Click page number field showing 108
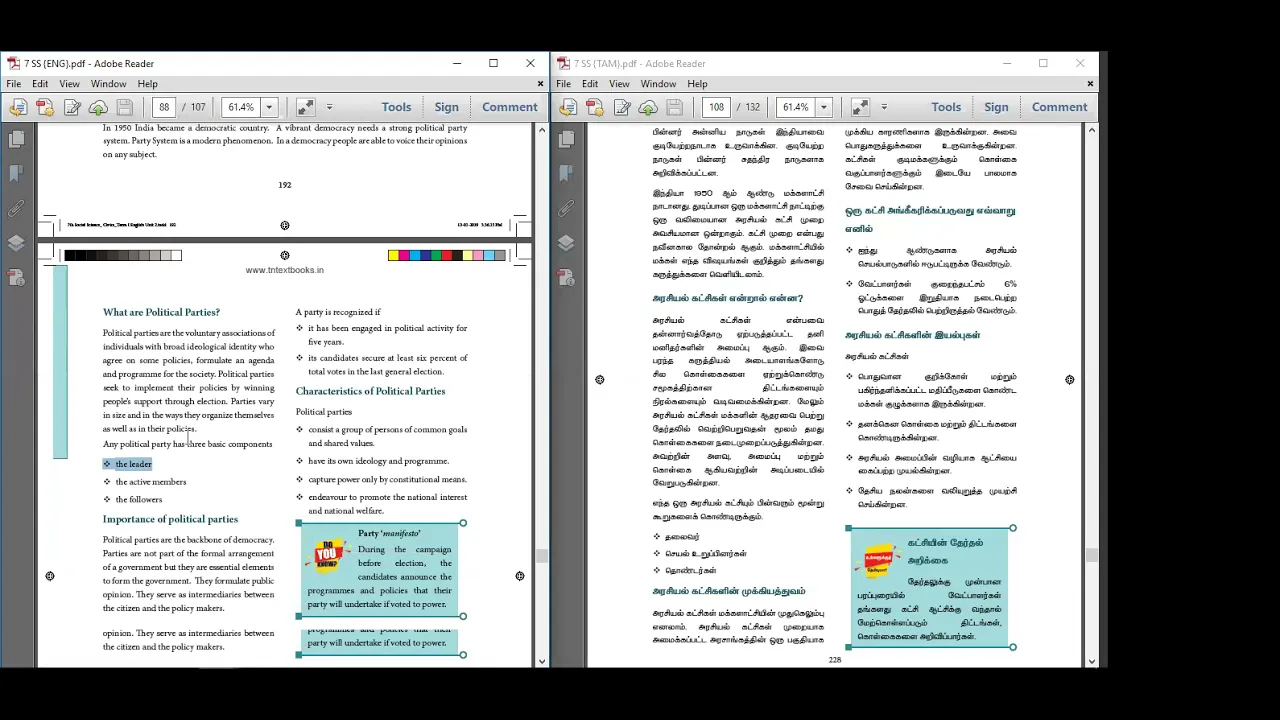 [716, 107]
